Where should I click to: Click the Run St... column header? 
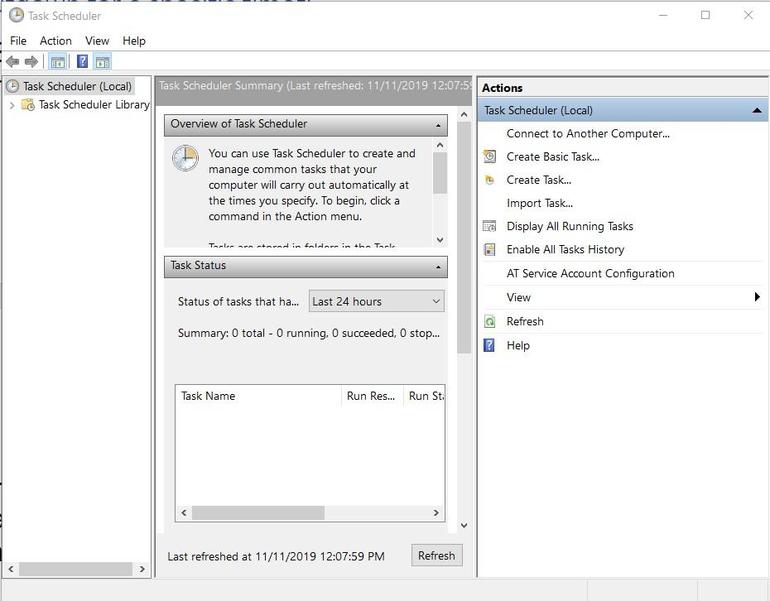coord(425,396)
